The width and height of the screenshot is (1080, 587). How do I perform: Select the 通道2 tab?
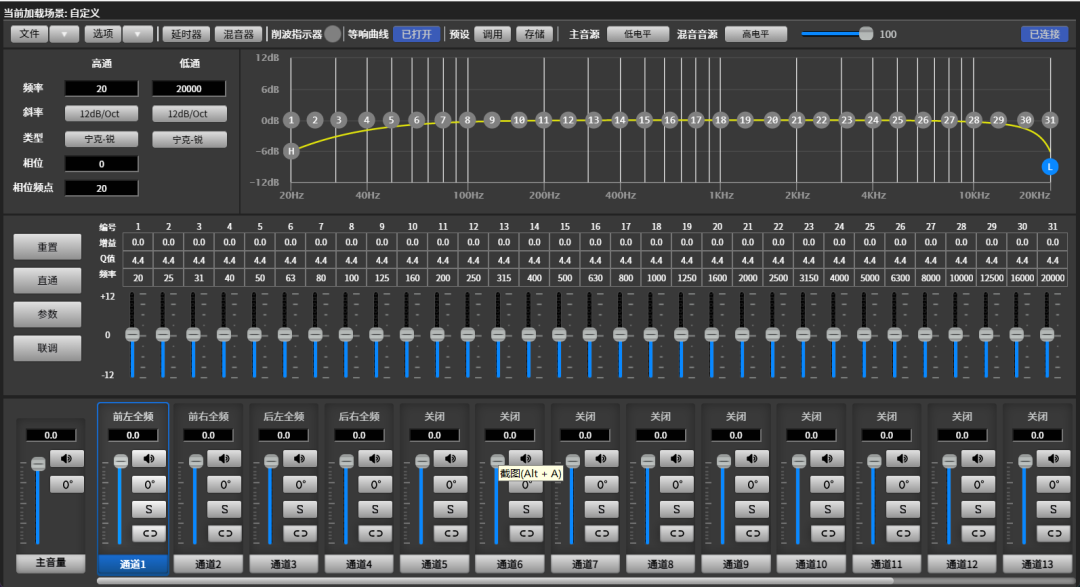point(208,564)
